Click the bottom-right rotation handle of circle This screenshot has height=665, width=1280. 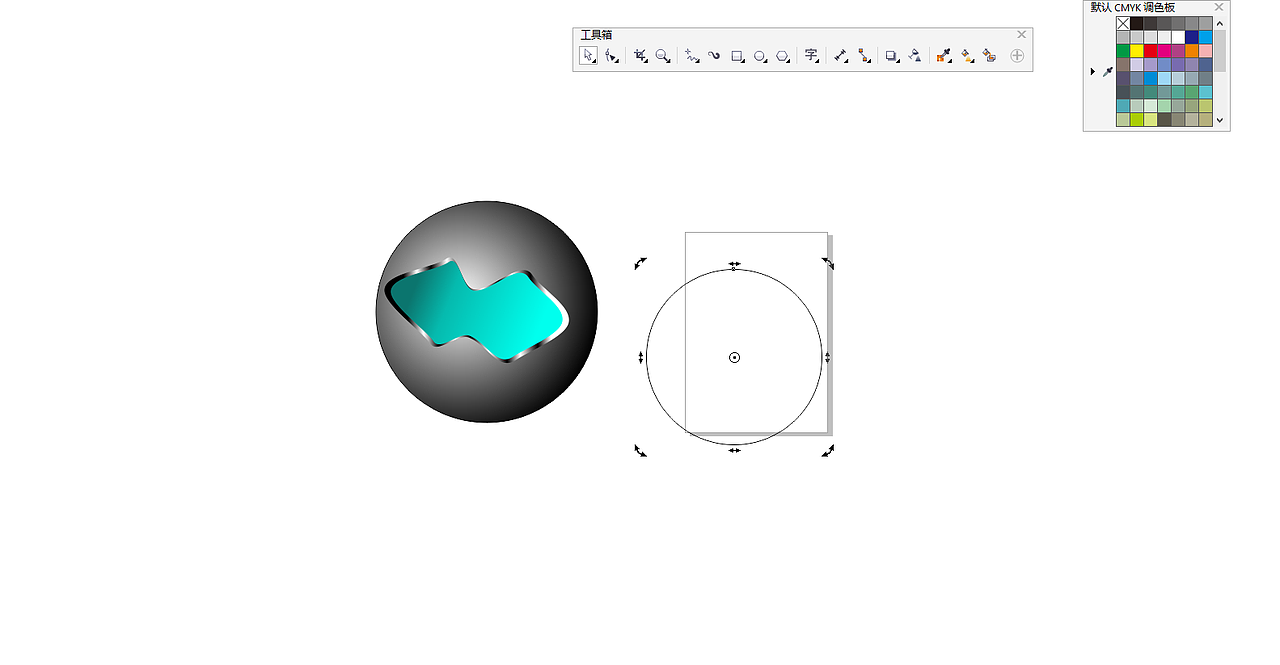coord(828,451)
